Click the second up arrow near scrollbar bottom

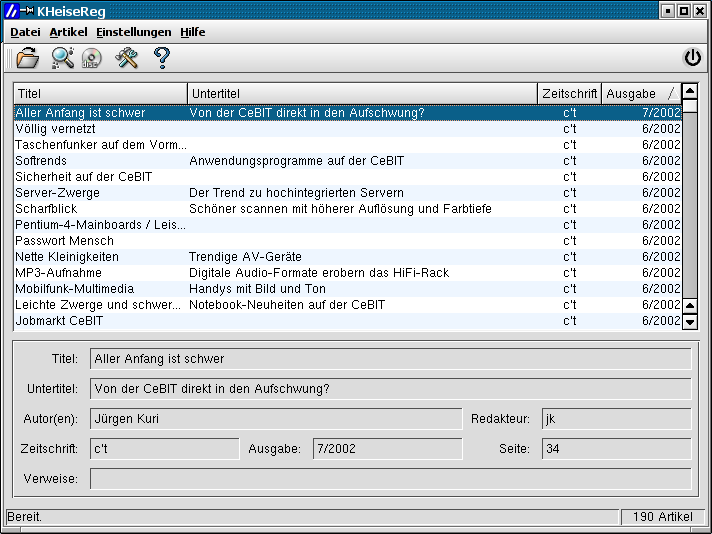690,306
